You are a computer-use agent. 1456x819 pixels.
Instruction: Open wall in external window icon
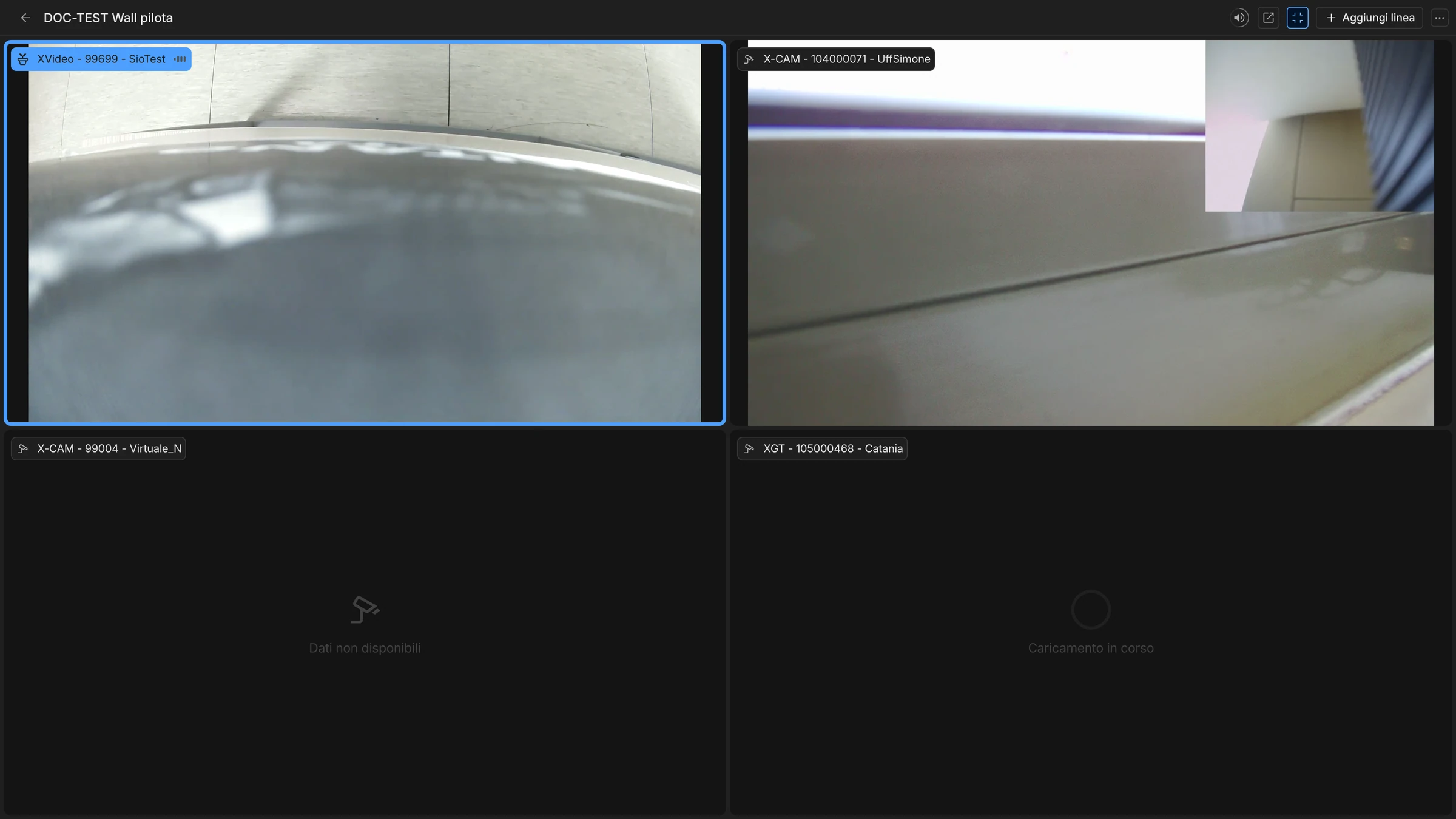pyautogui.click(x=1269, y=18)
